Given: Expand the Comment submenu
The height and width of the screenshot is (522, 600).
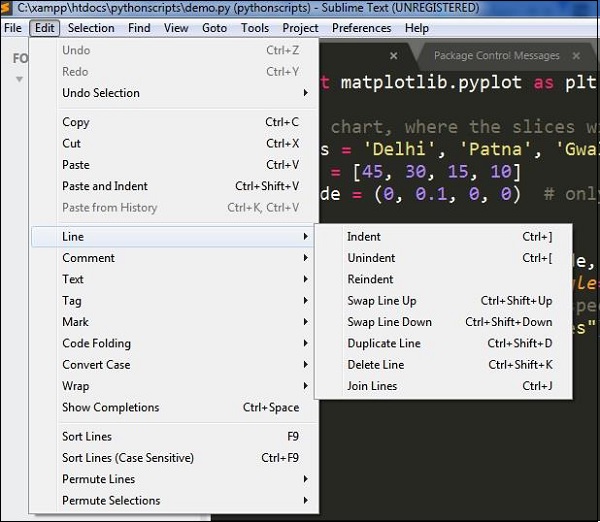Looking at the screenshot, I should (x=174, y=258).
